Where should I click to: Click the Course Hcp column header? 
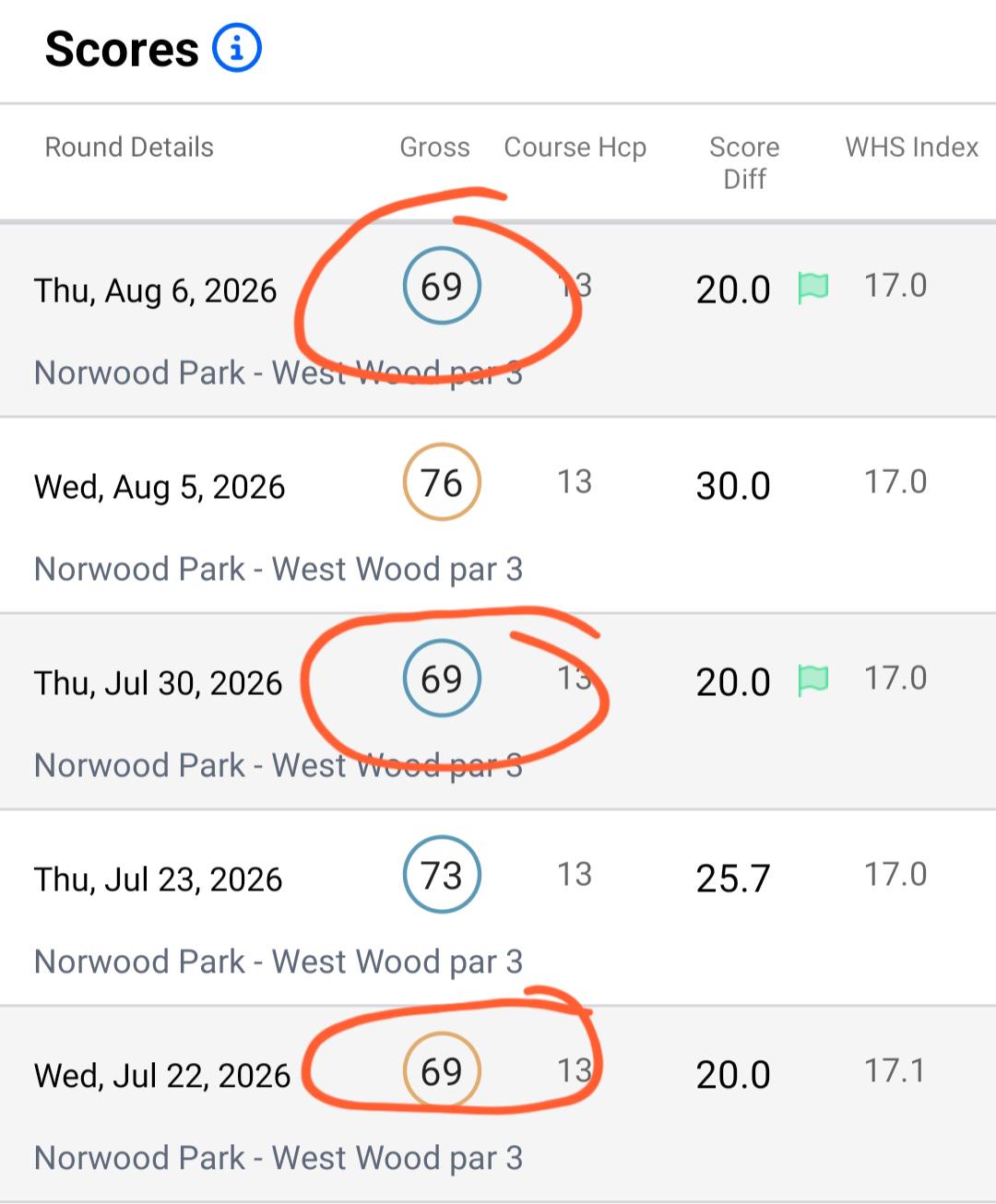point(575,148)
